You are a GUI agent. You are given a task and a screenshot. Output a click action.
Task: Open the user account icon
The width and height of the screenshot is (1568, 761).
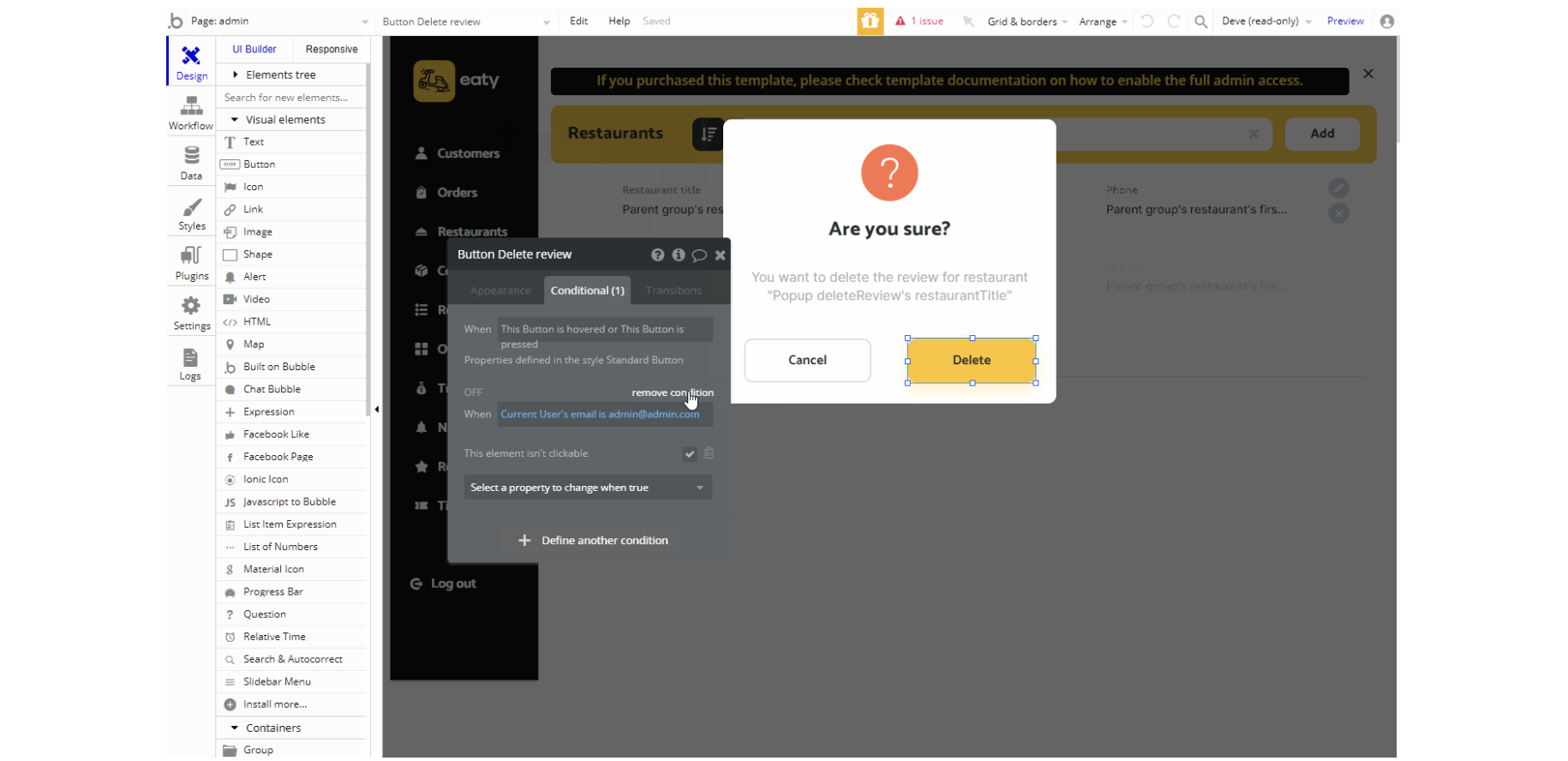[1387, 21]
